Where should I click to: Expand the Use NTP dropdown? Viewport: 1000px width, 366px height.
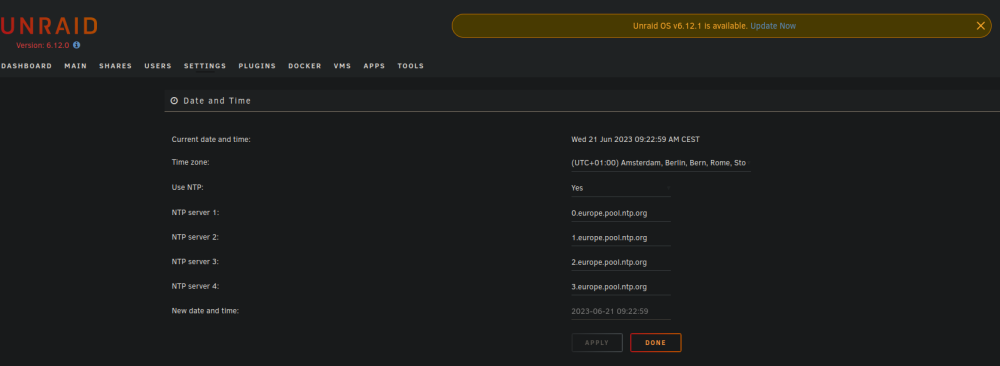(x=621, y=188)
